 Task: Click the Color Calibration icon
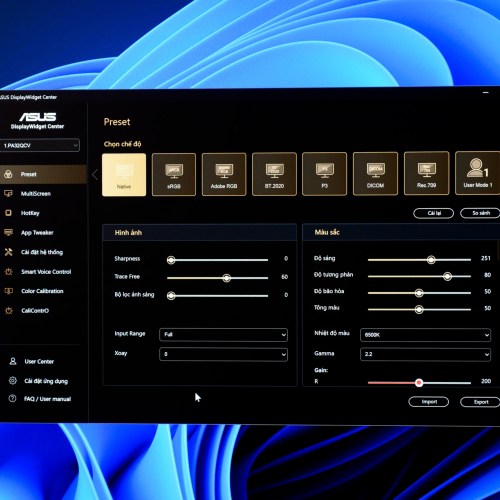tap(8, 291)
